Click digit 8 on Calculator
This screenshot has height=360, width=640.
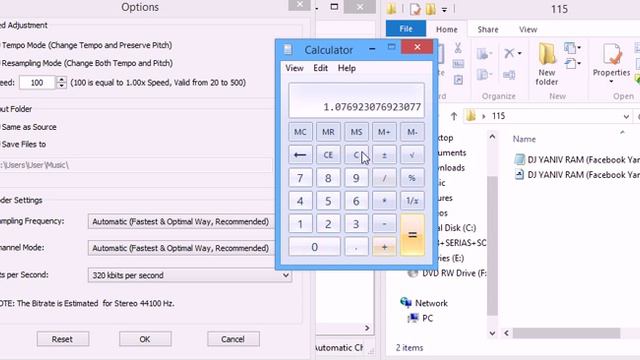[x=328, y=178]
